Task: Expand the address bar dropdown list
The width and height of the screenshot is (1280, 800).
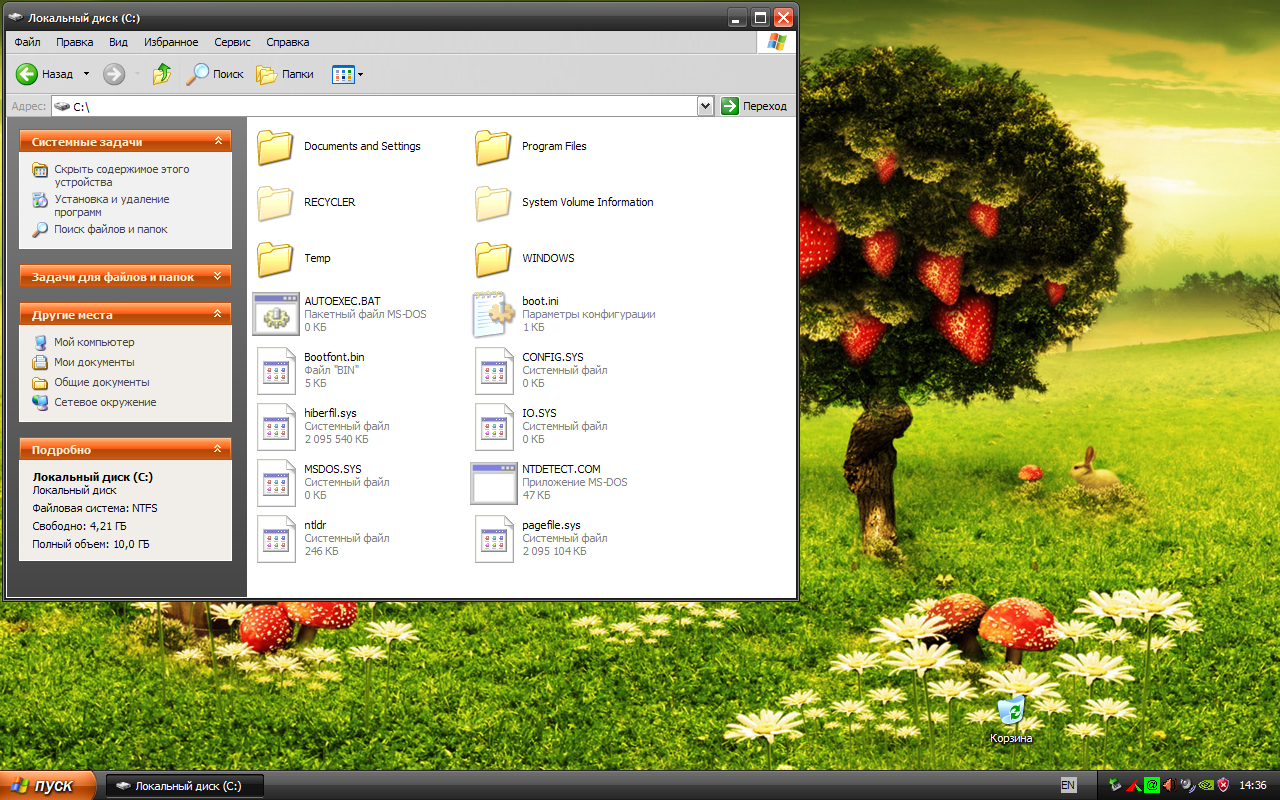Action: point(705,106)
